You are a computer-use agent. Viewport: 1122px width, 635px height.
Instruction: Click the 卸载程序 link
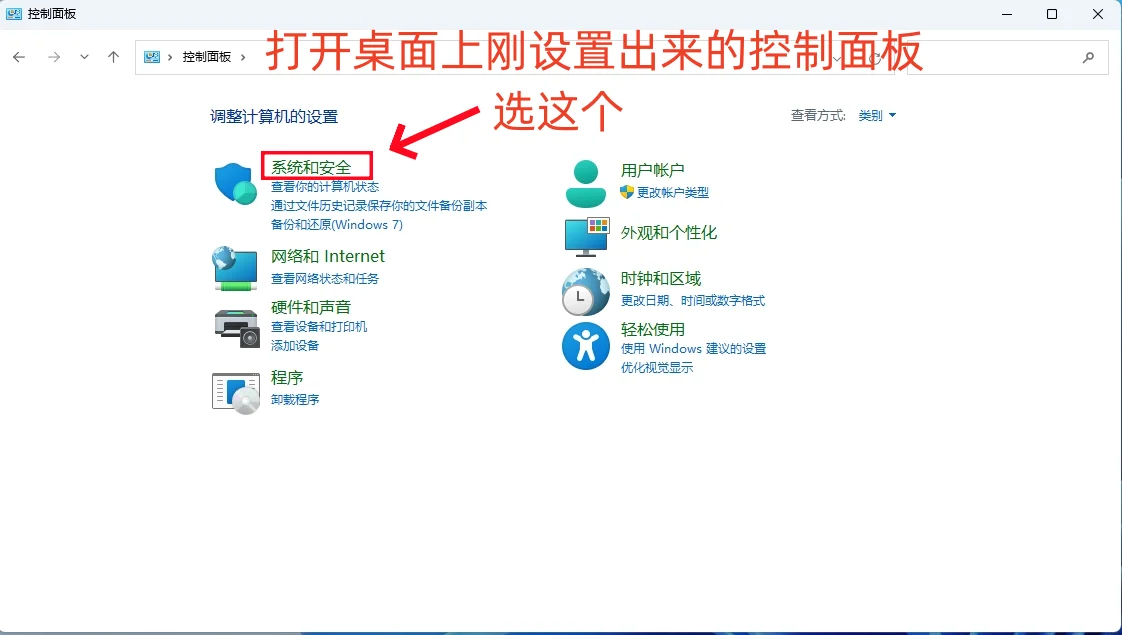coord(296,399)
